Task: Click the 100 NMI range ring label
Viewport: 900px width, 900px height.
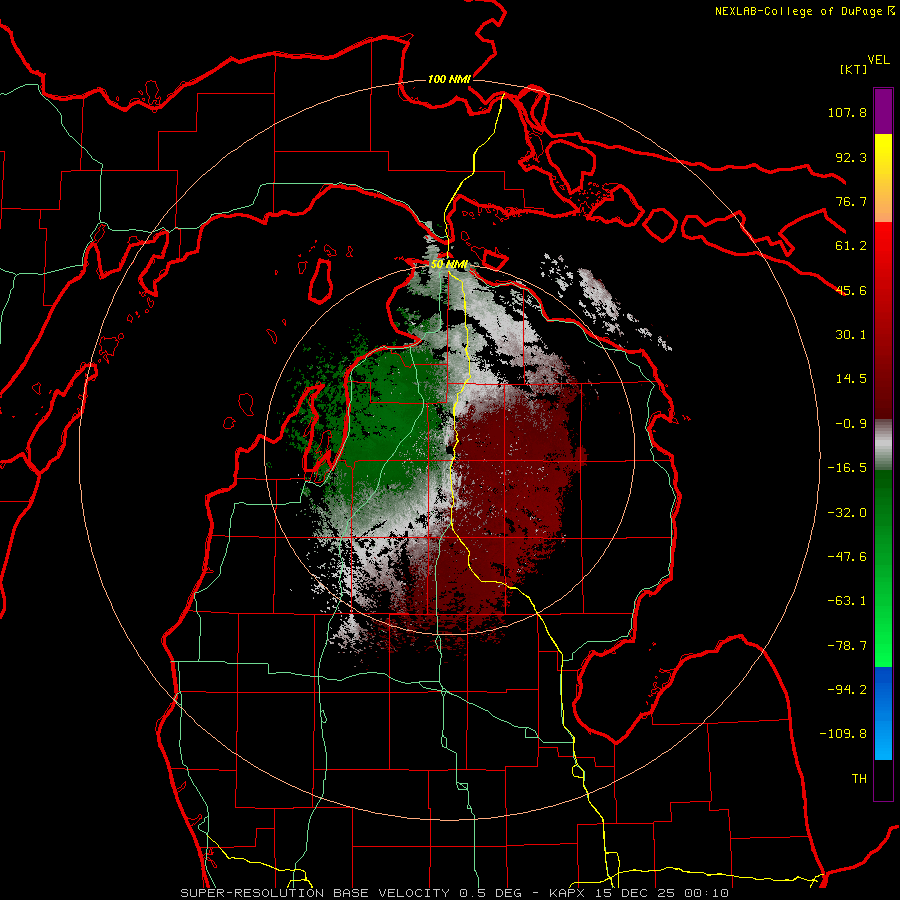Action: [449, 79]
